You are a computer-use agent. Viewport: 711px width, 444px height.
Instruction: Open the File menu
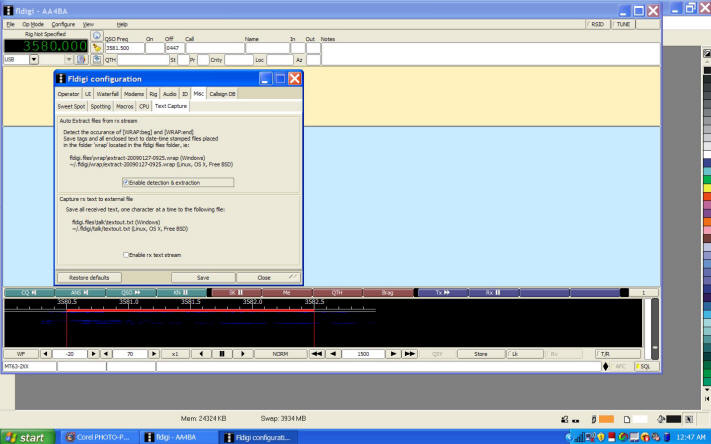(10, 24)
